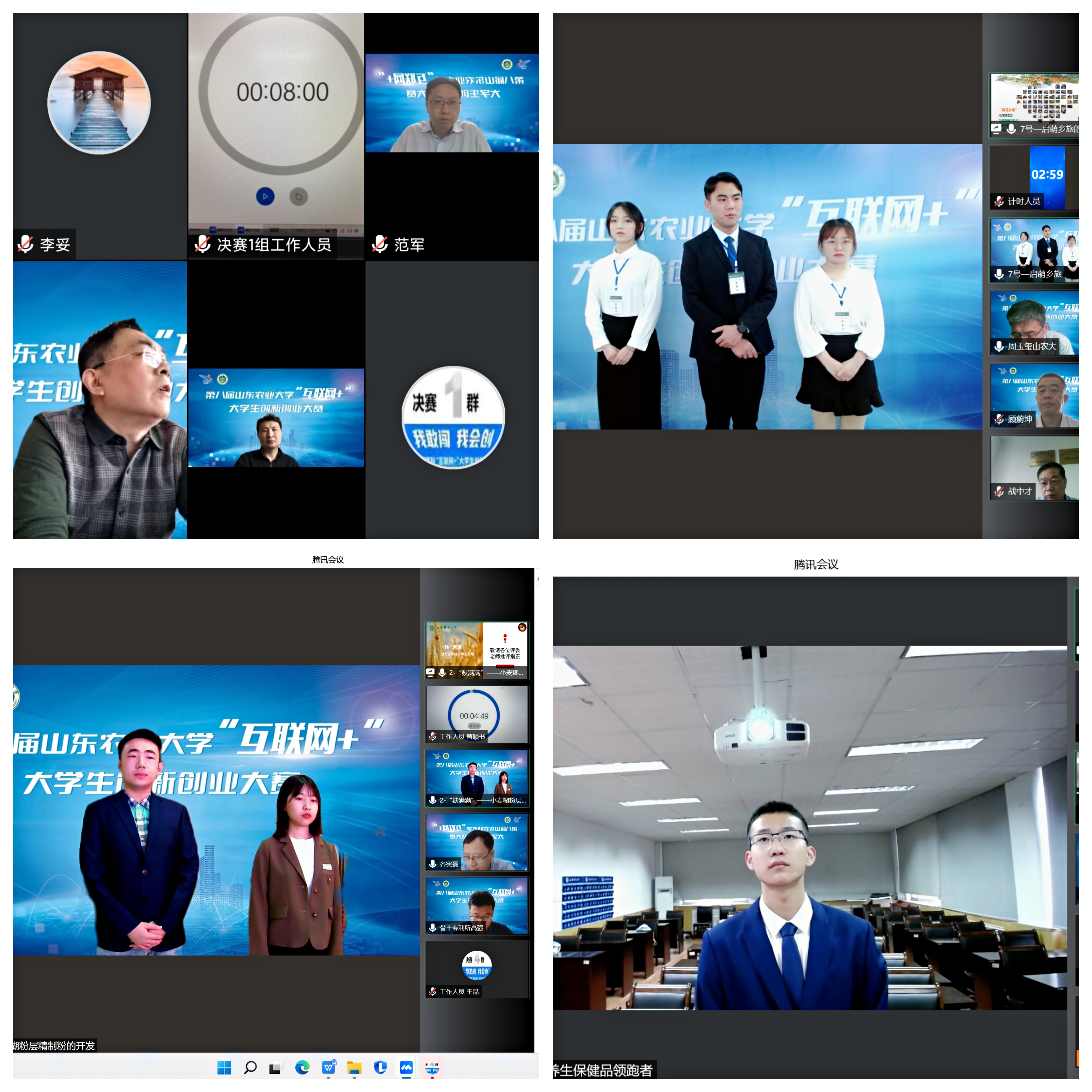Open WPS Office taskbar icon
Screen dimensions: 1092x1092
click(328, 1067)
